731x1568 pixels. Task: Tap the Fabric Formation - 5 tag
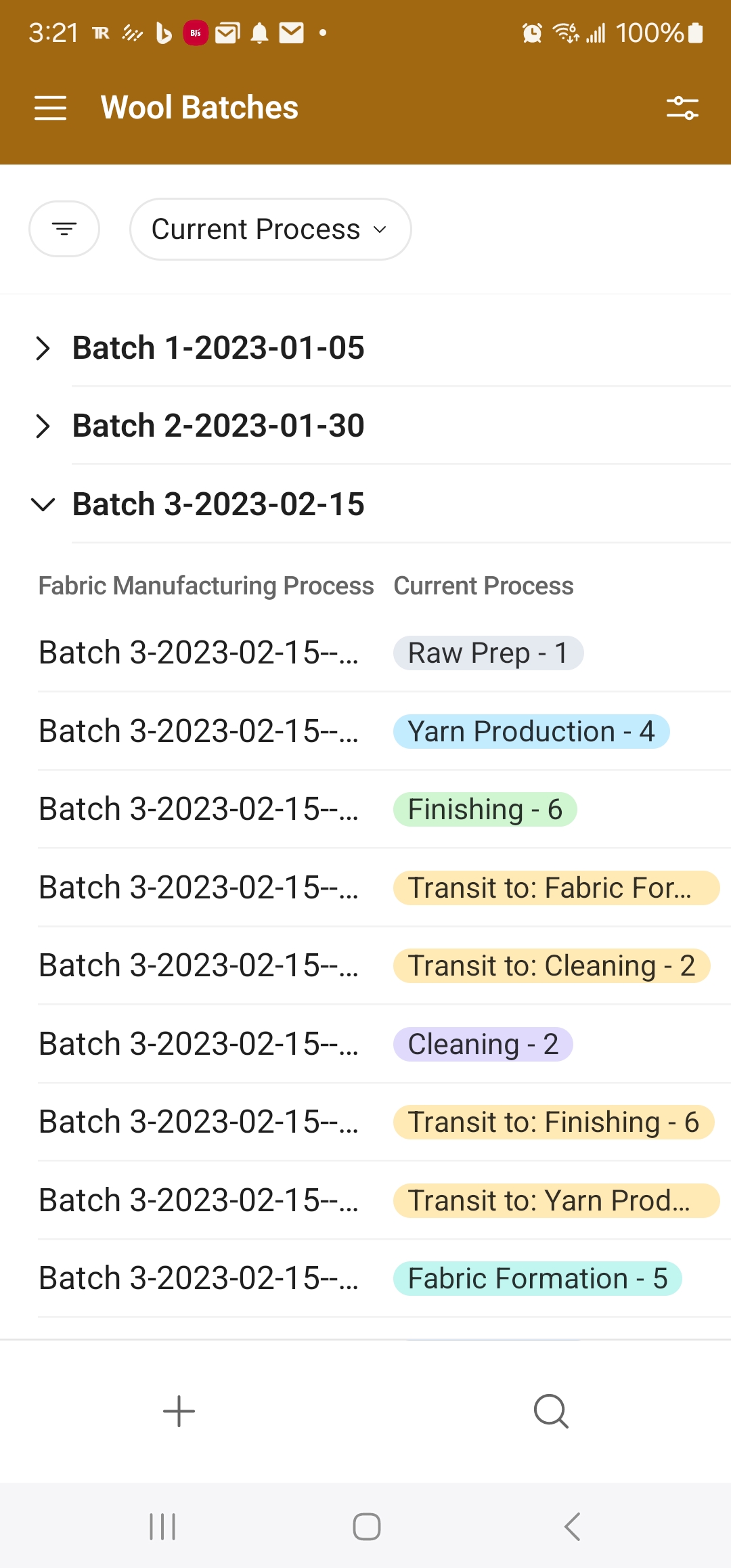[x=537, y=1279]
